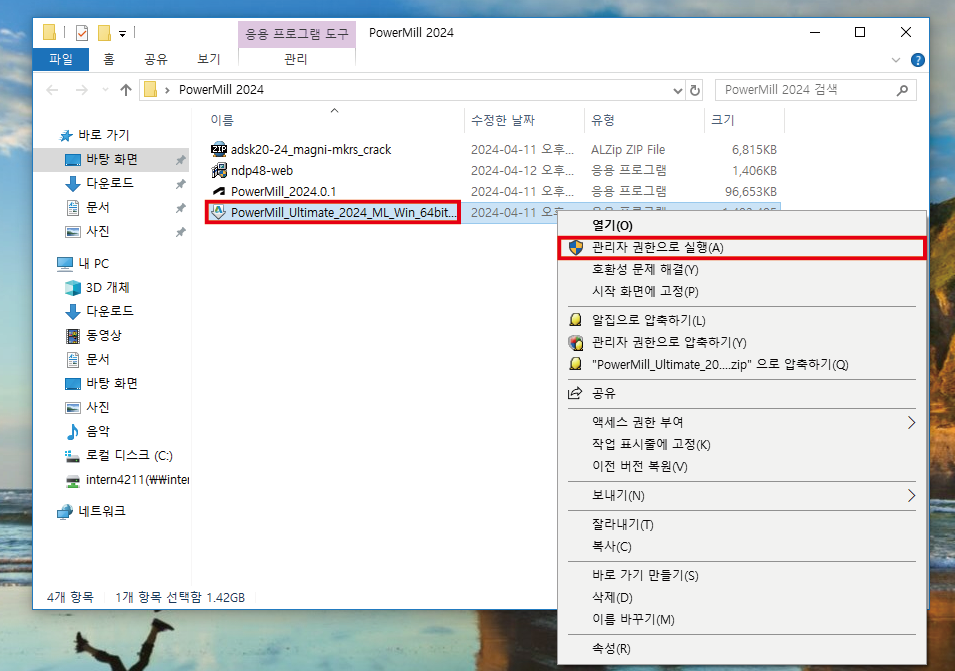Viewport: 955px width, 671px height.
Task: Select 호환성 문제 해결(Y) menu entry
Action: (742, 270)
